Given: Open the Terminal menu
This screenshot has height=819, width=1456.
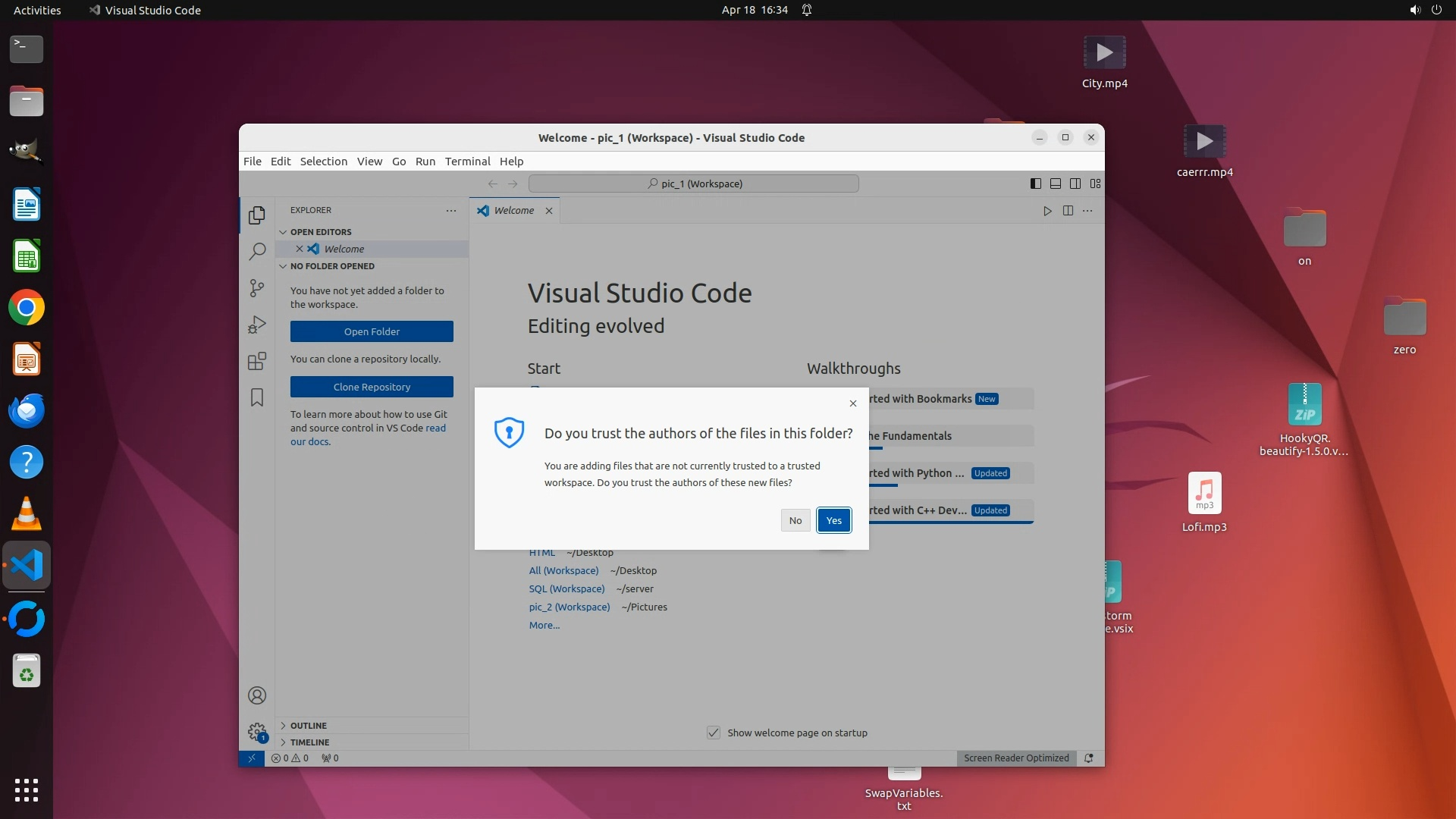Looking at the screenshot, I should [467, 162].
